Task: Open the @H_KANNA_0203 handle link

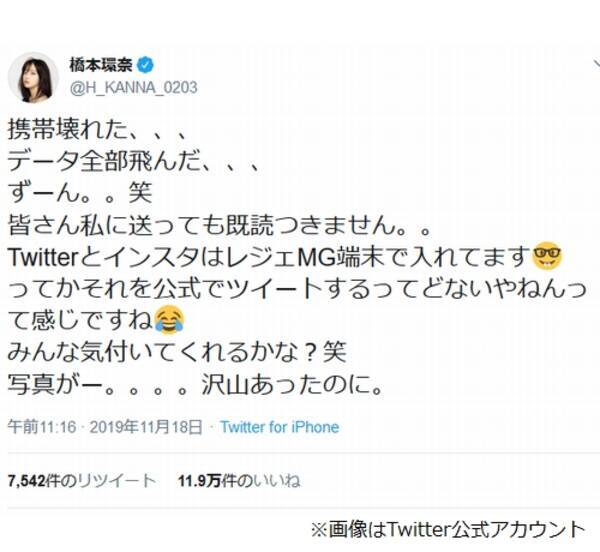Action: pyautogui.click(x=134, y=88)
